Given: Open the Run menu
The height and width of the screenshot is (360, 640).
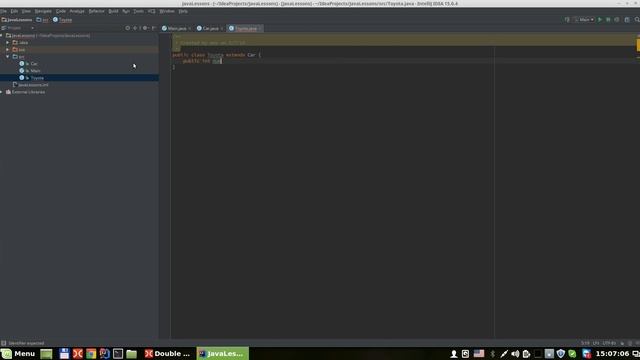Looking at the screenshot, I should pos(126,11).
